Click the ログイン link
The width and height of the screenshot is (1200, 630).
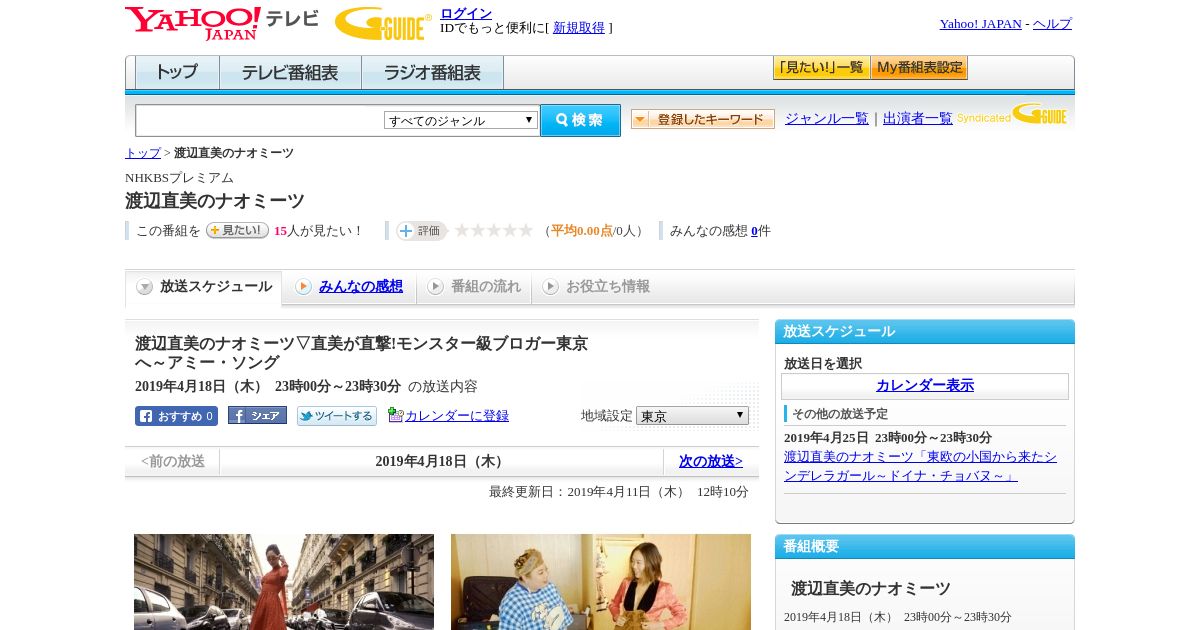(466, 13)
